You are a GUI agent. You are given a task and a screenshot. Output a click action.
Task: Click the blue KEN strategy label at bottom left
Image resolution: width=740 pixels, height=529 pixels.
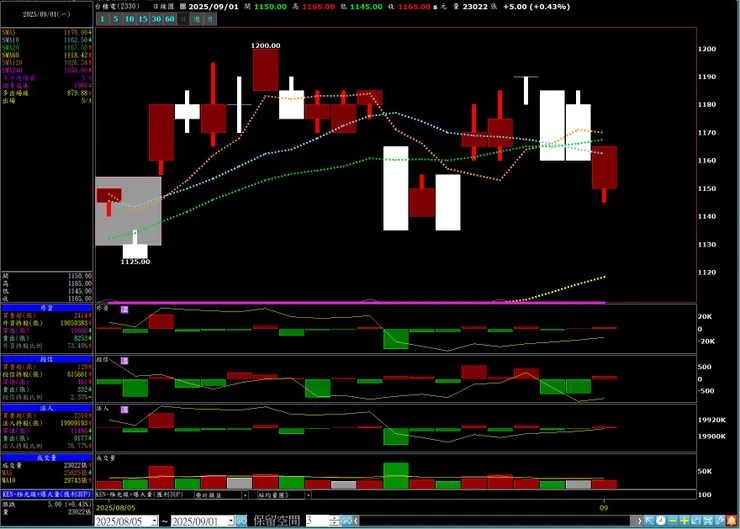pos(46,494)
